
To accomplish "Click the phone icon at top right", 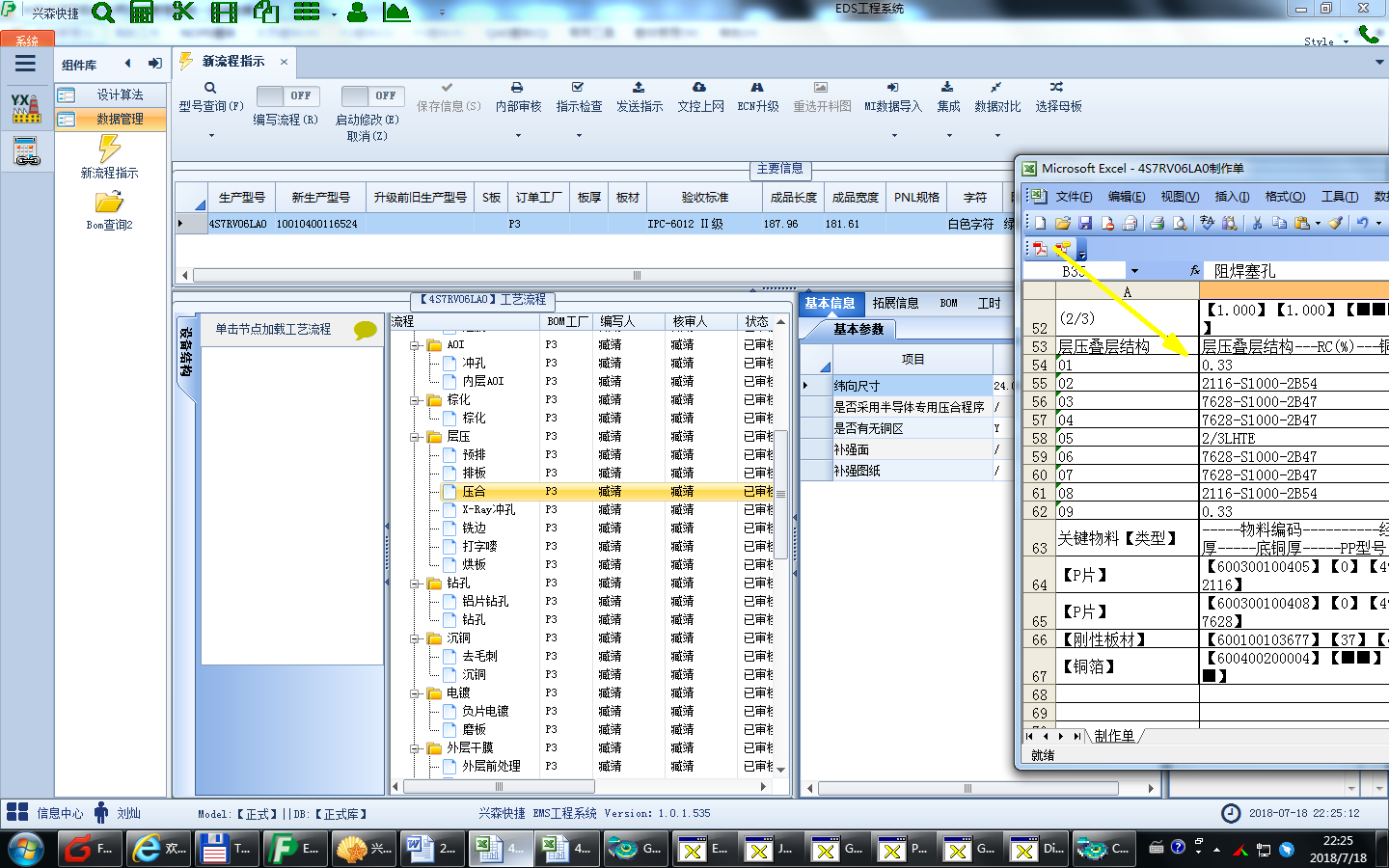I will [x=1369, y=34].
